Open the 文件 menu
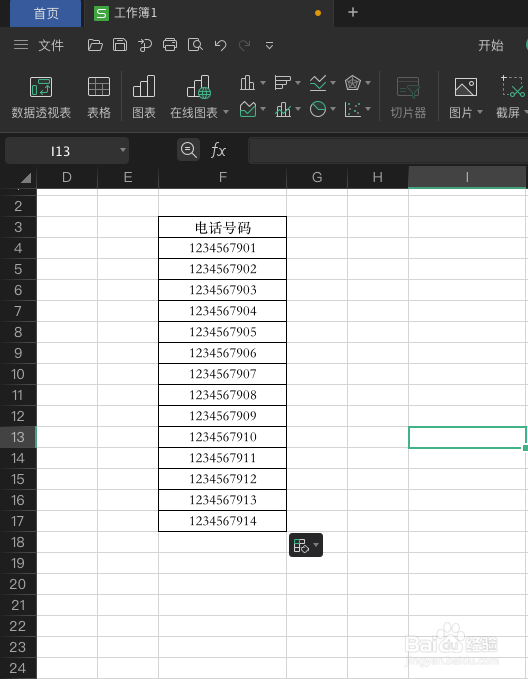528x679 pixels. [51, 45]
